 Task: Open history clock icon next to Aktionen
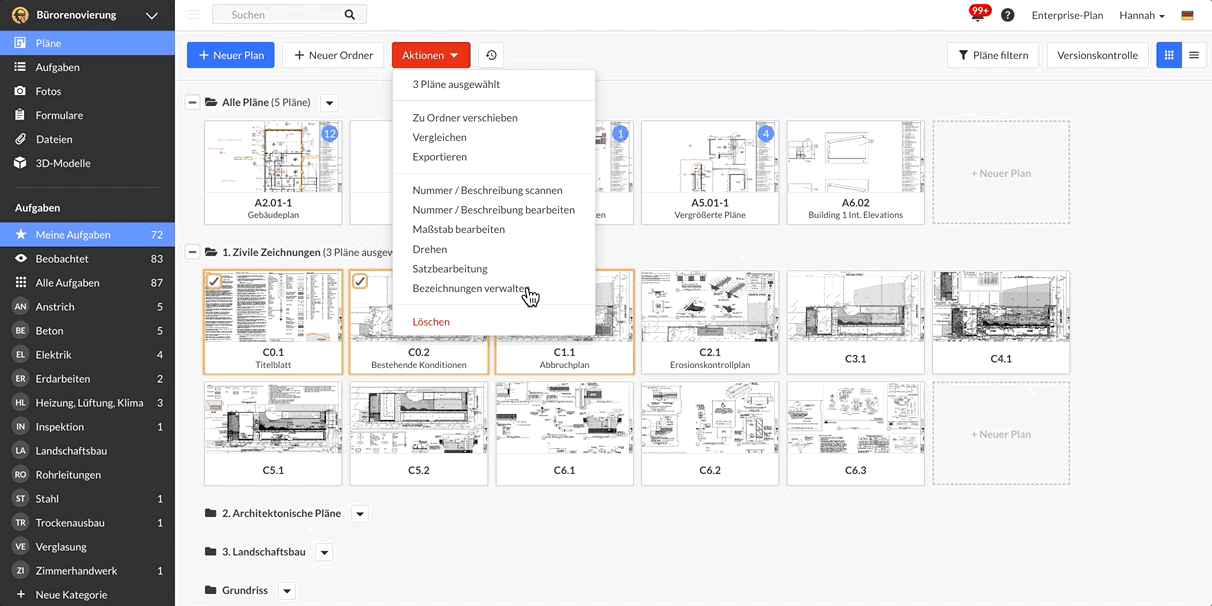pyautogui.click(x=491, y=55)
